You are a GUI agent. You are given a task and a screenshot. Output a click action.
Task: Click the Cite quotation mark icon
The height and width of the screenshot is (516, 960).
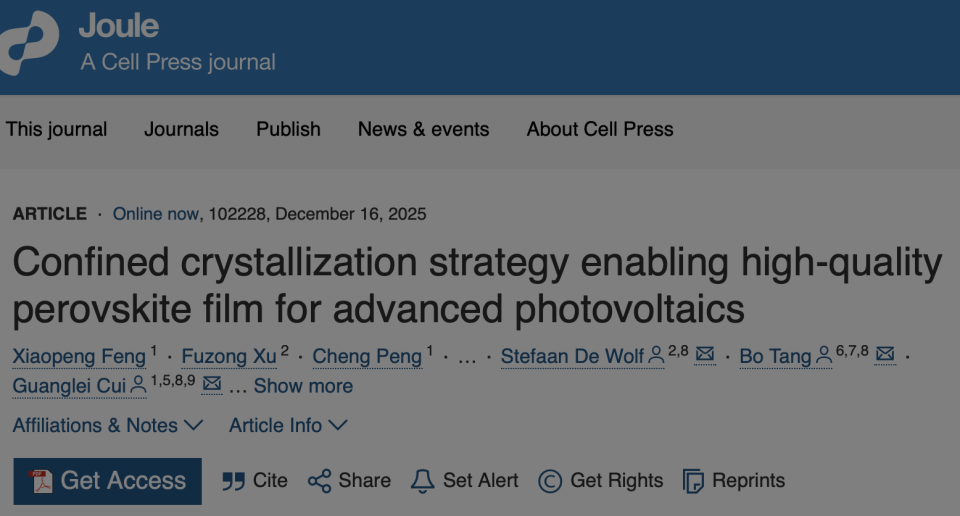coord(233,481)
